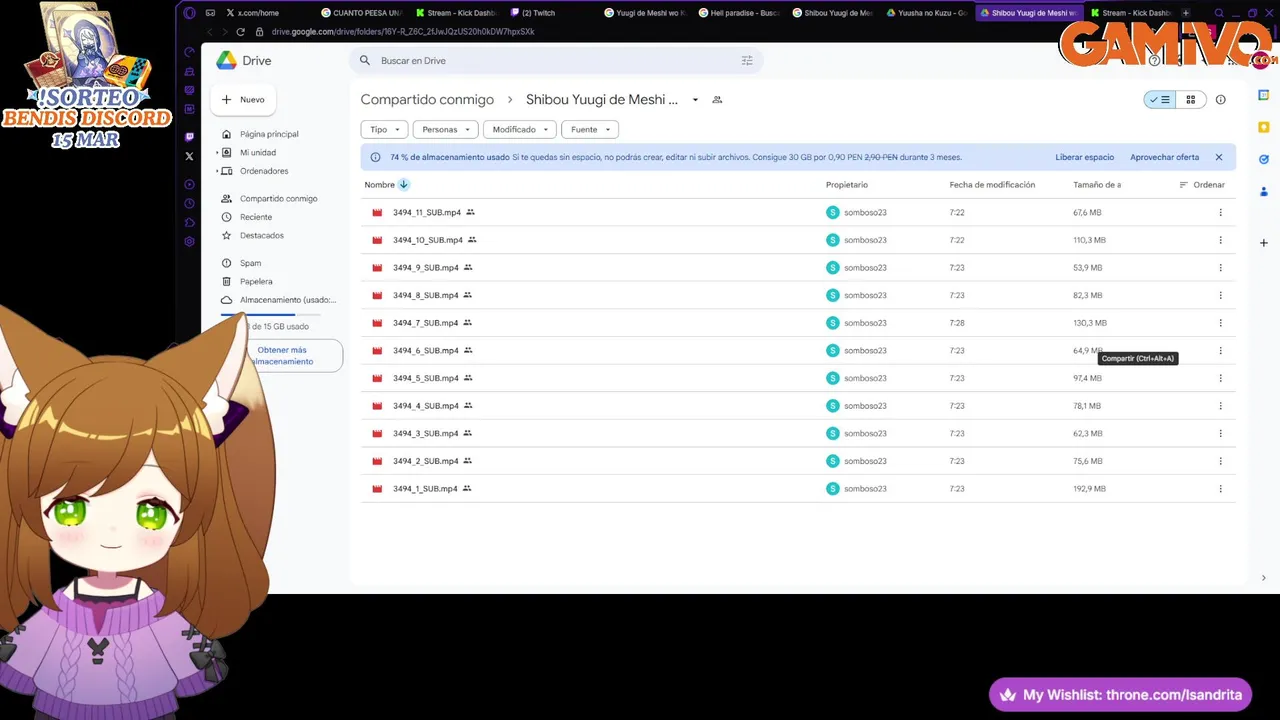
Task: Show the details info panel
Action: [1220, 100]
